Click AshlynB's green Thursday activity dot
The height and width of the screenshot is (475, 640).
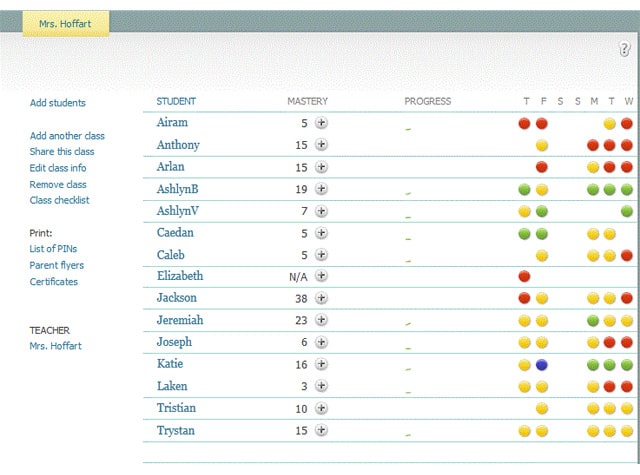click(x=524, y=189)
